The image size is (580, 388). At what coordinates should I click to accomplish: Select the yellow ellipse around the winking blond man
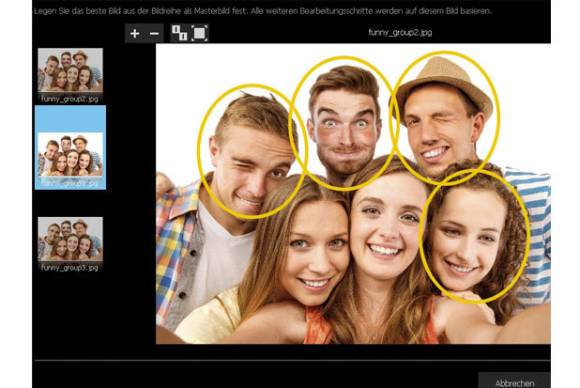[x=253, y=152]
